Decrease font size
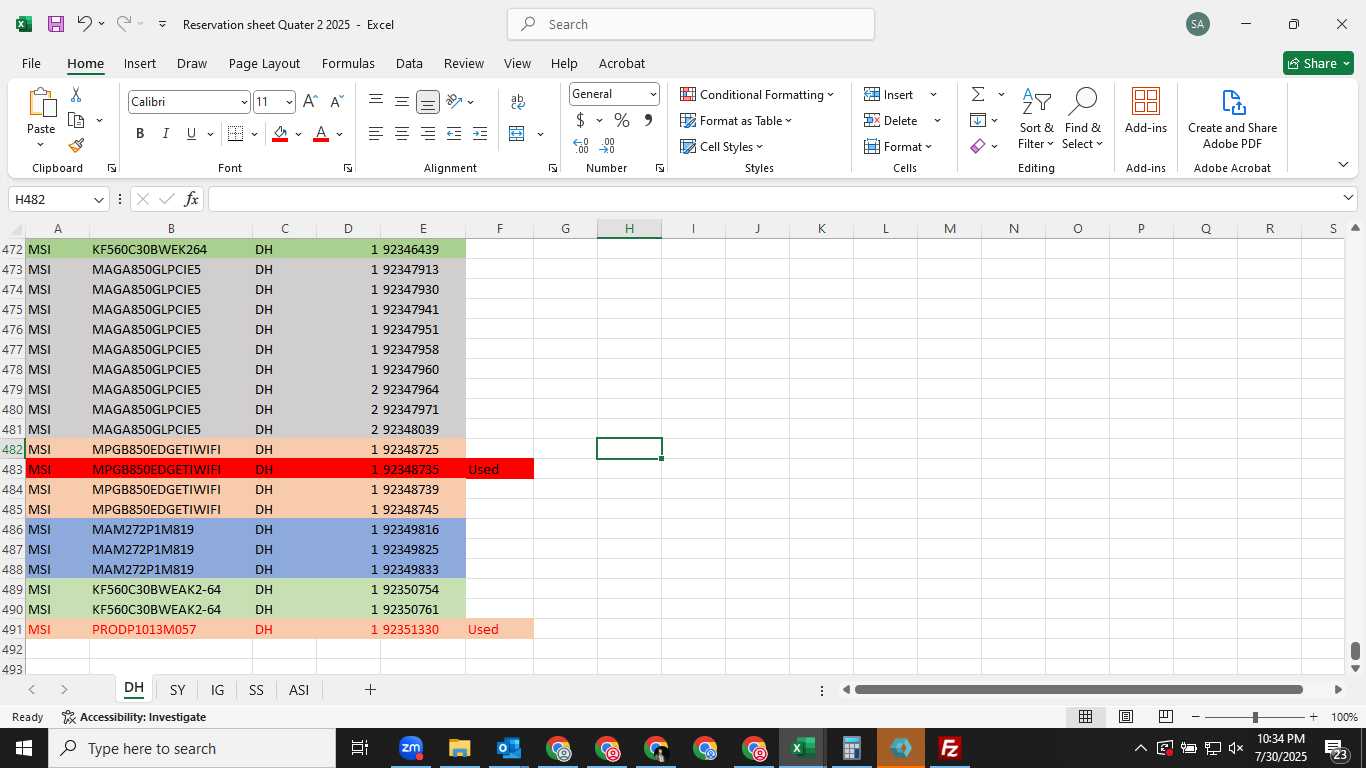Image resolution: width=1366 pixels, height=768 pixels. [336, 102]
